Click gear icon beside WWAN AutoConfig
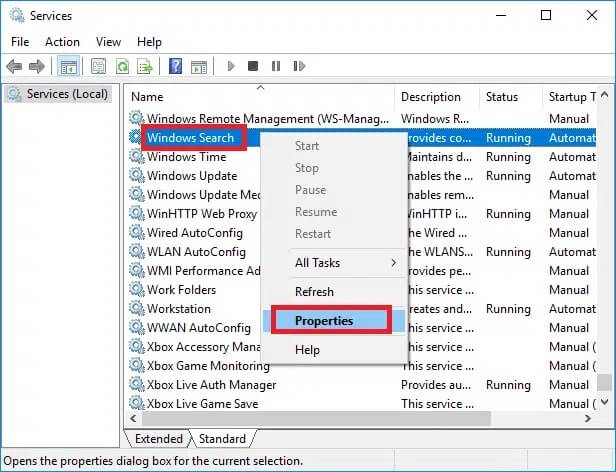 (137, 327)
